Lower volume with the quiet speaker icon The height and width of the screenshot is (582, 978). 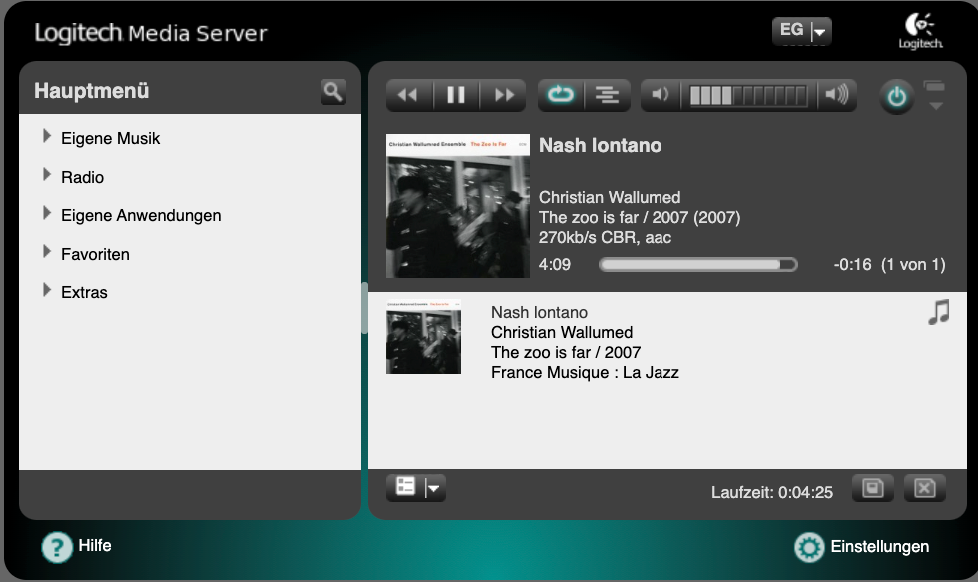(x=659, y=96)
